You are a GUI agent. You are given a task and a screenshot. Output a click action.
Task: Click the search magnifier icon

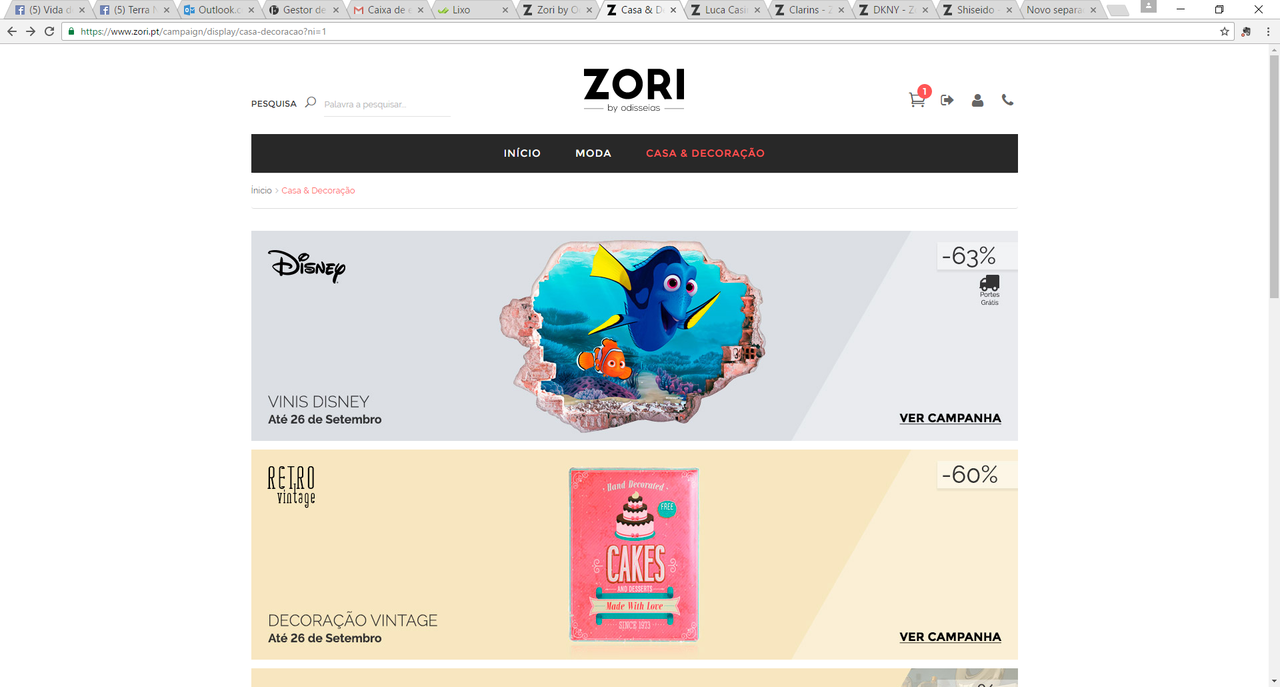coord(310,102)
